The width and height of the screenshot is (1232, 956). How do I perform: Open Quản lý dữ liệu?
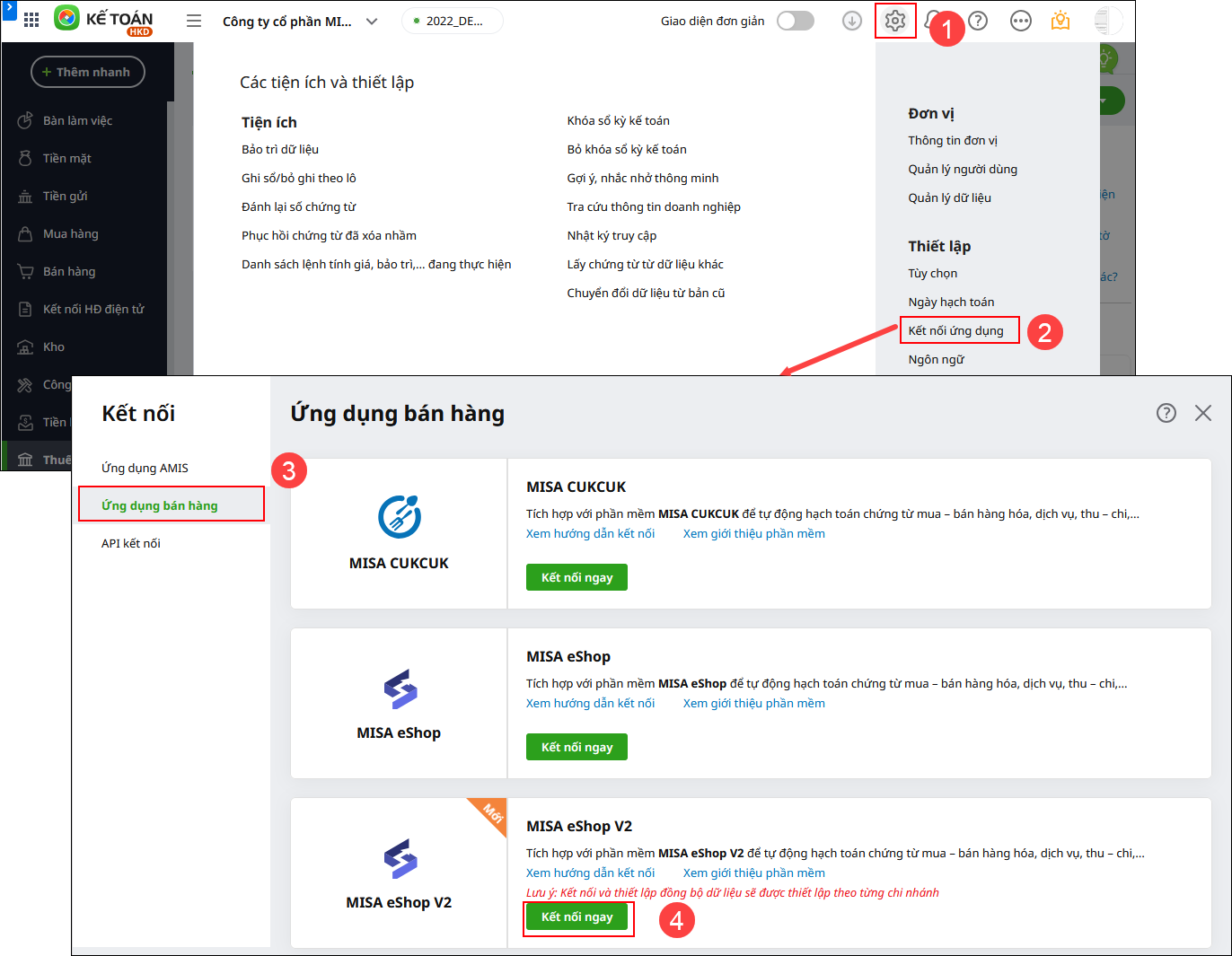click(950, 197)
